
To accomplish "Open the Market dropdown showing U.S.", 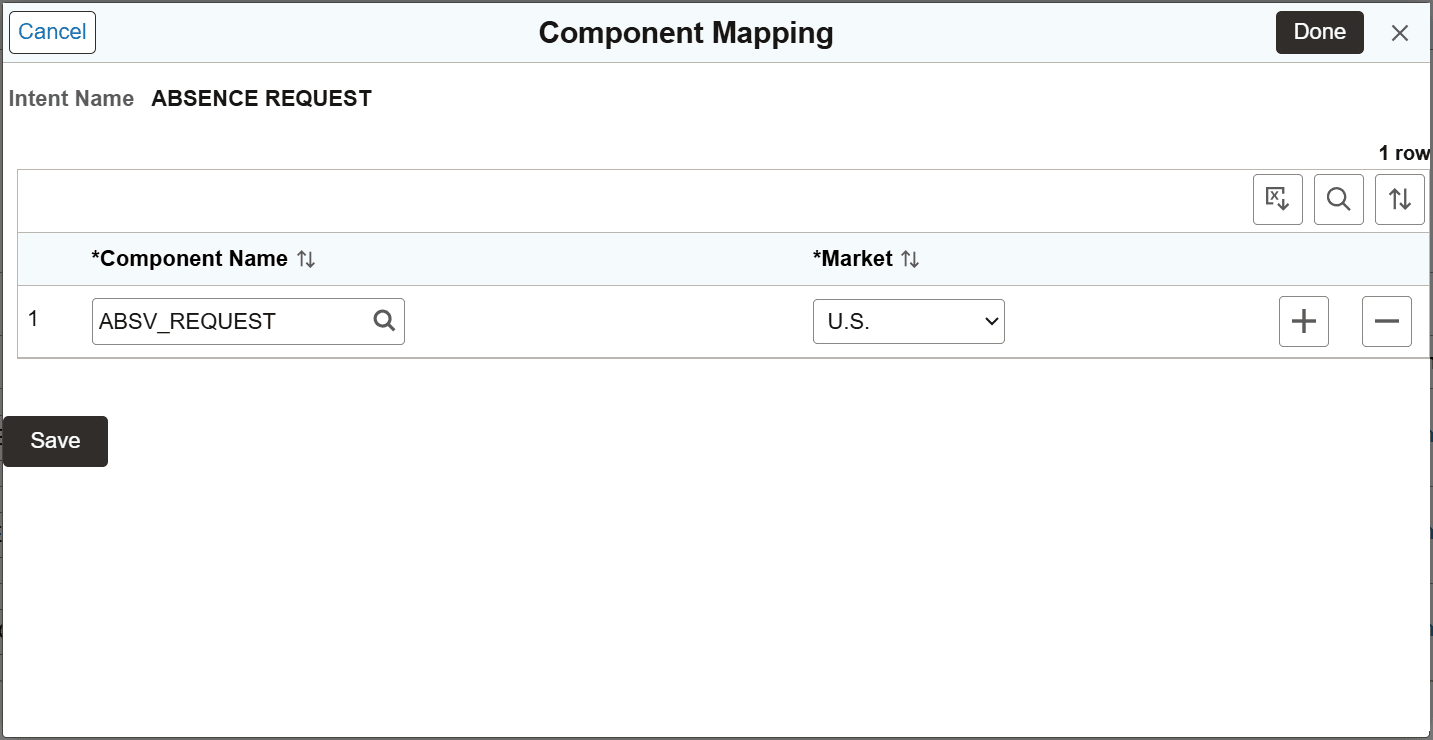I will coord(909,321).
